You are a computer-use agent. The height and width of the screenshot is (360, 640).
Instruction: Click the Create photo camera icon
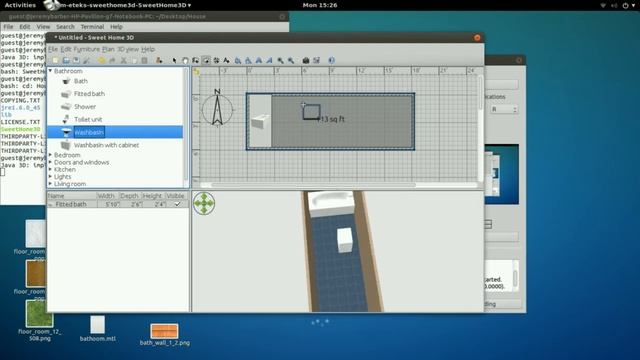point(306,60)
